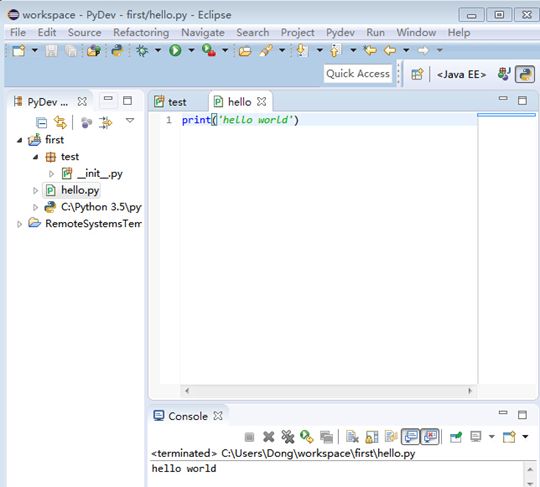
Task: Toggle Show Console on standard output change
Action: coord(411,437)
